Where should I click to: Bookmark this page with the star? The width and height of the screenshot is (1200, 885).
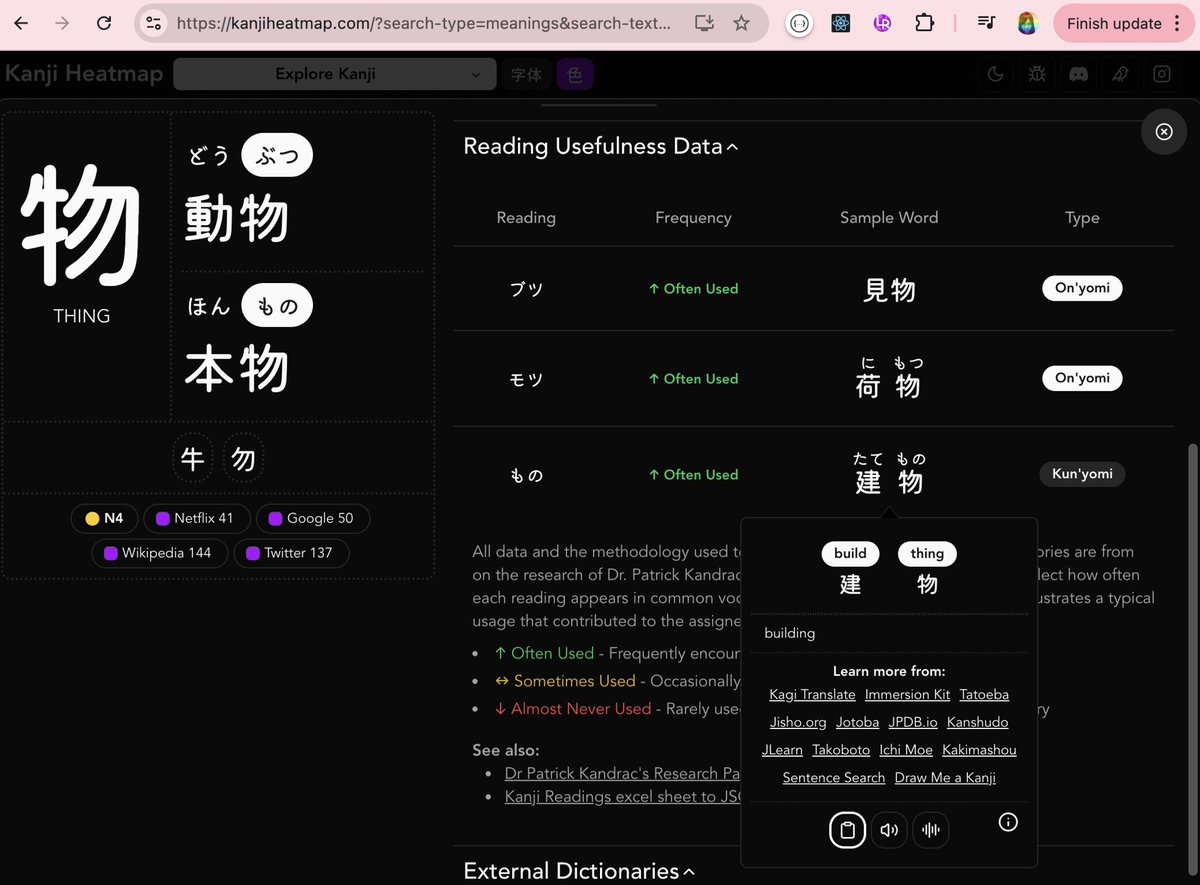741,23
